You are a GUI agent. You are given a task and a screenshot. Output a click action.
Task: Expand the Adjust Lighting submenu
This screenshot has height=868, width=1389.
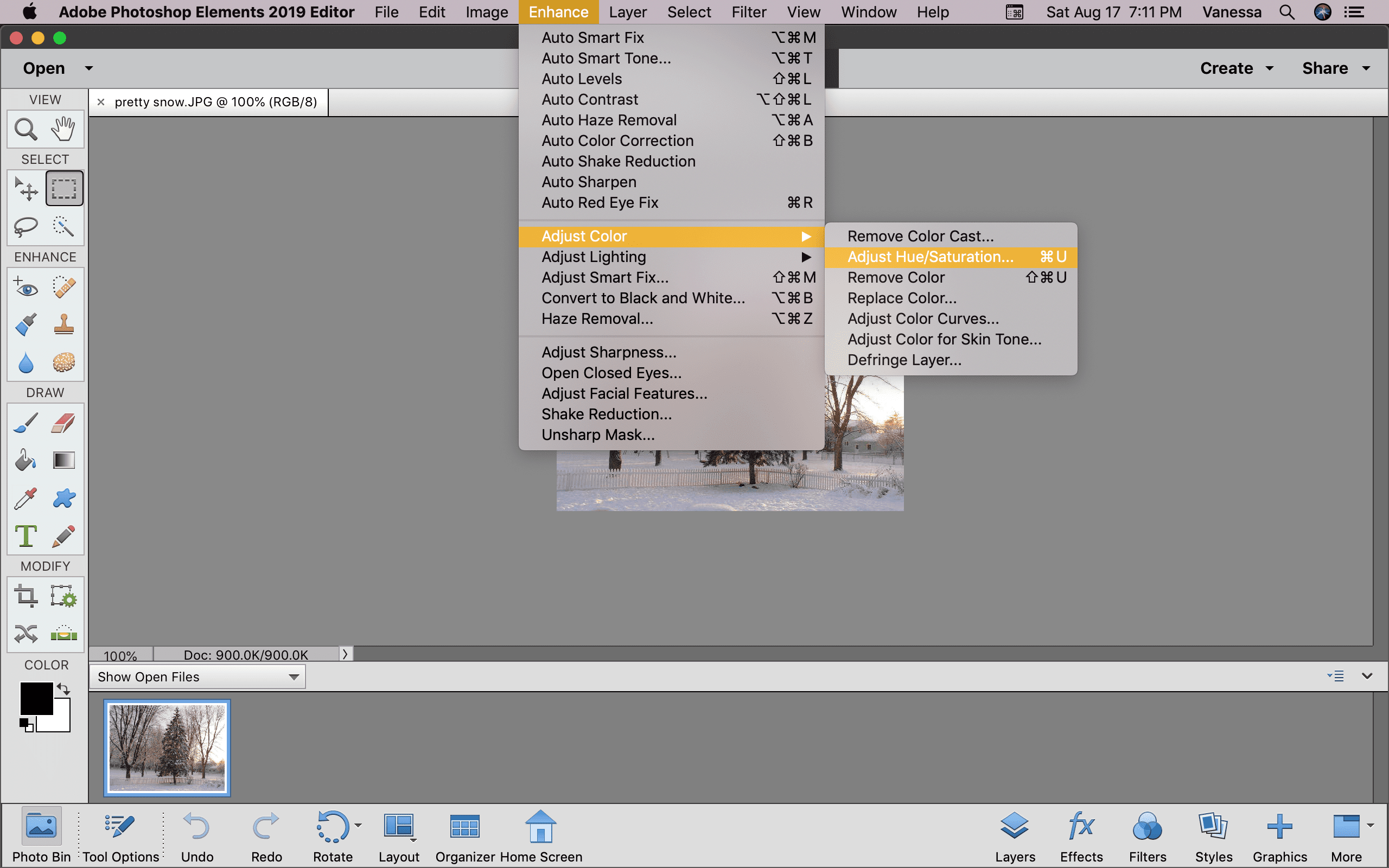672,257
